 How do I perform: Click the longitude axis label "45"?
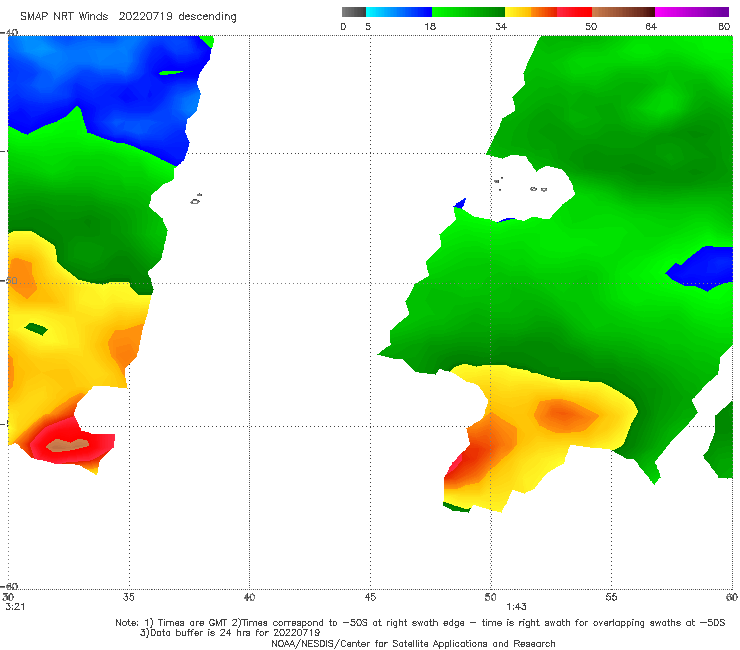coord(370,597)
